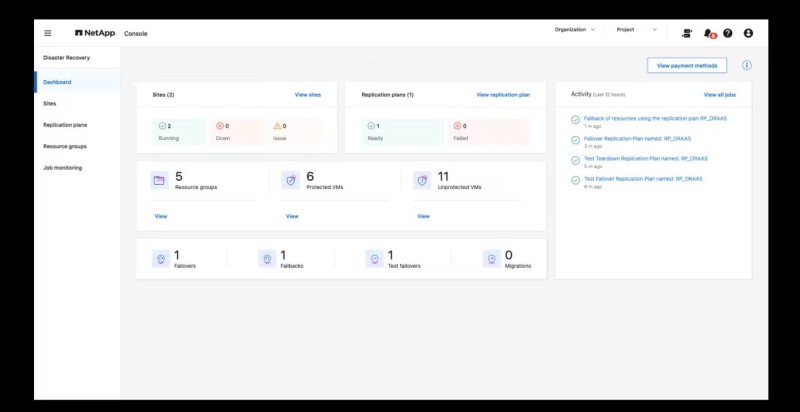Click the Failovers count icon
The width and height of the screenshot is (800, 412).
pyautogui.click(x=159, y=258)
